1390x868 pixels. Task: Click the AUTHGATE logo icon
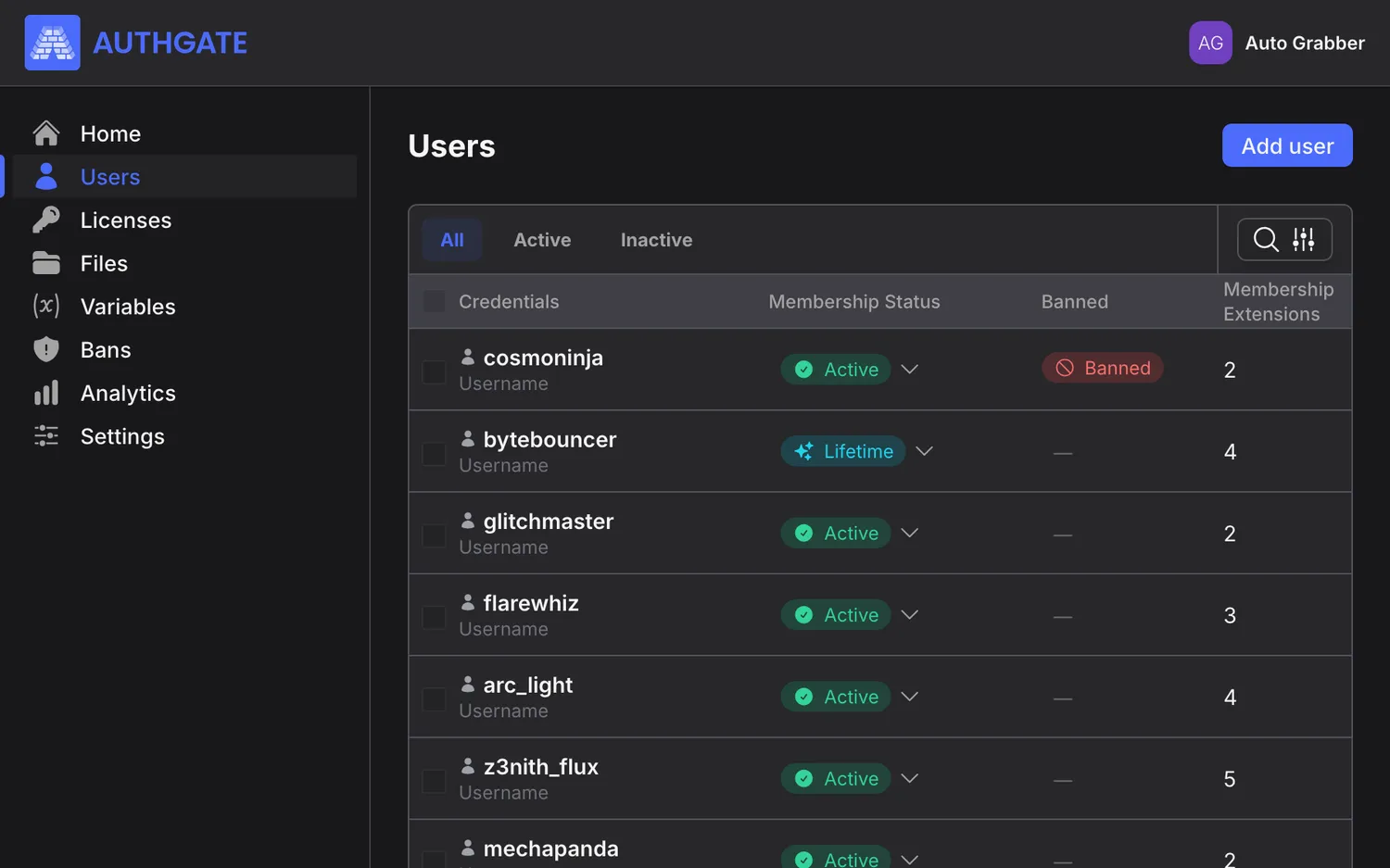coord(52,42)
